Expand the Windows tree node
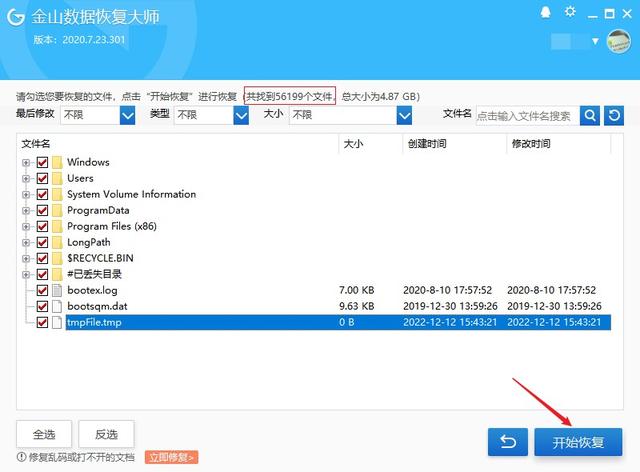 26,163
